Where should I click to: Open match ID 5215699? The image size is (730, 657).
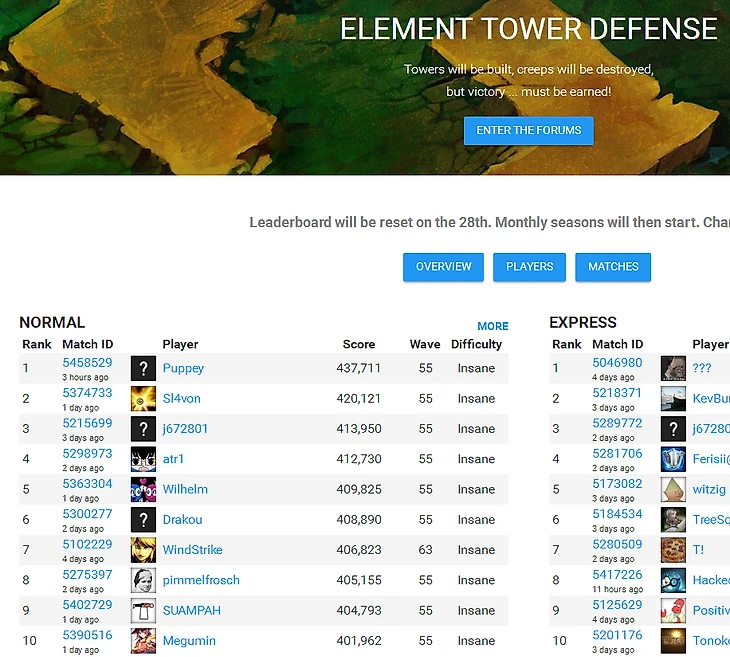pos(88,423)
